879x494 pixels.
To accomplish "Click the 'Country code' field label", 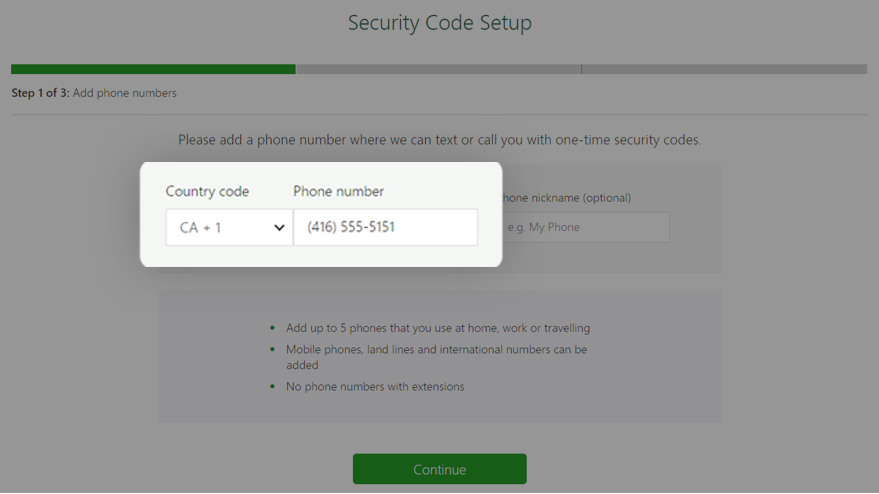I will (x=207, y=191).
